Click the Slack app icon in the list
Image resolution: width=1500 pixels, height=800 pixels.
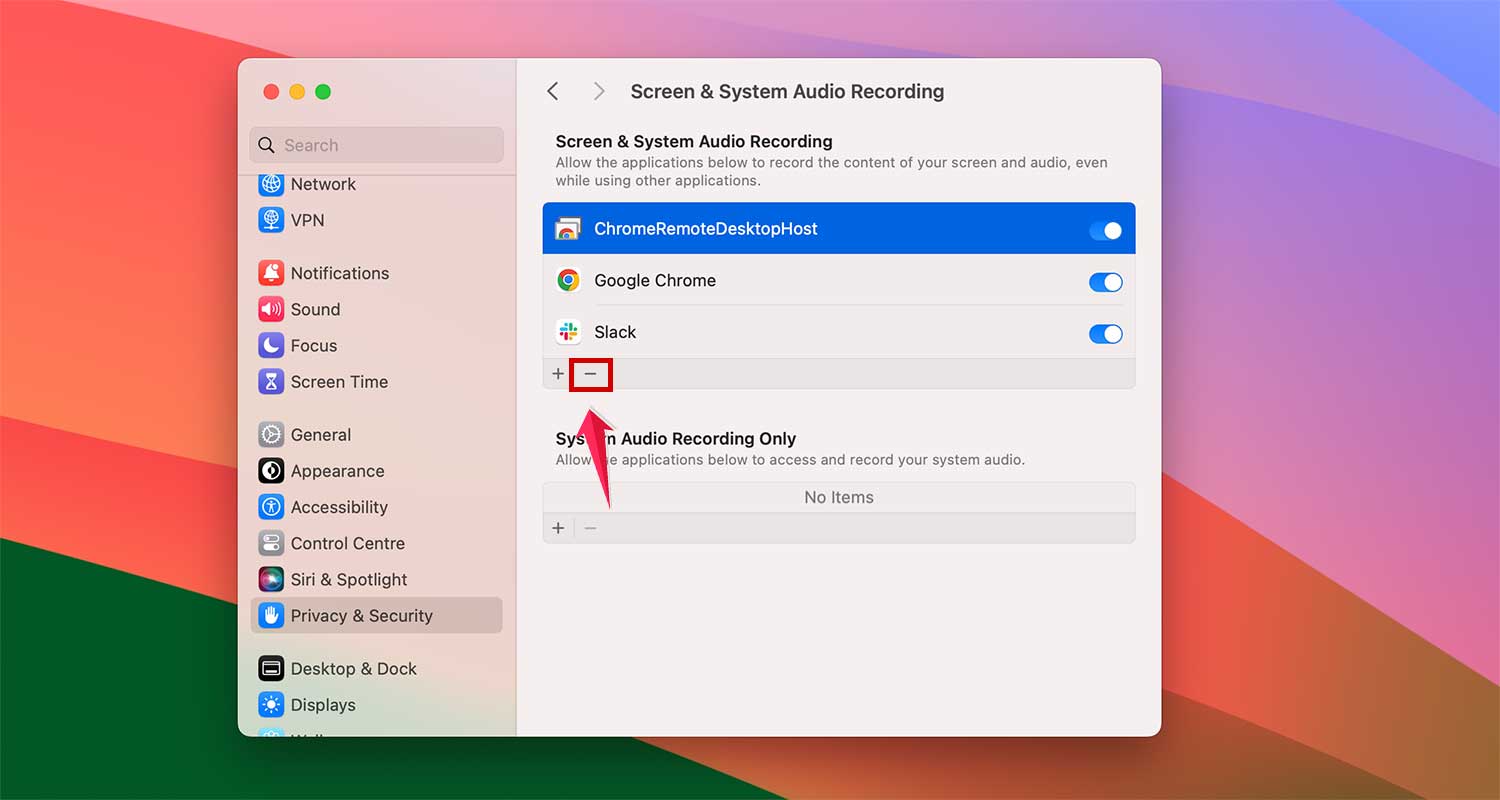coord(568,331)
